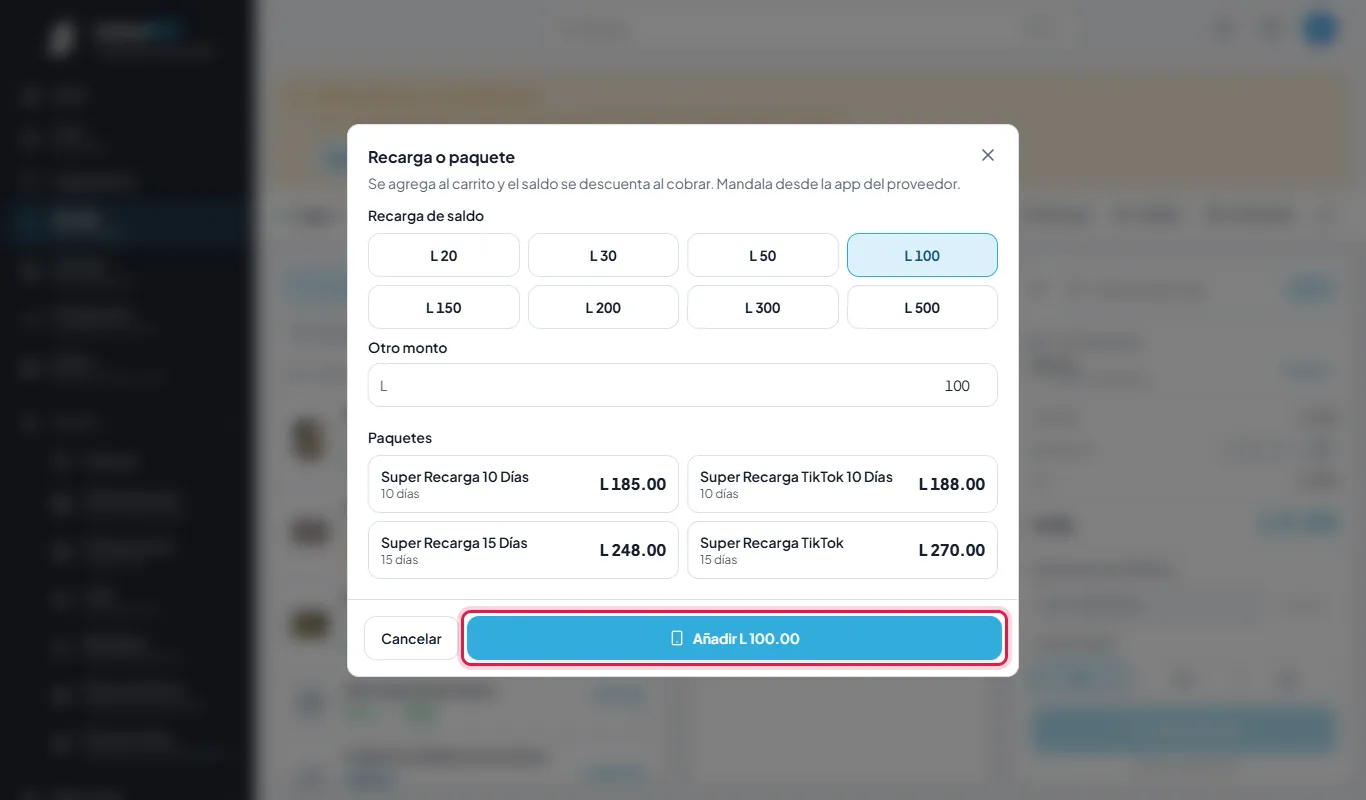This screenshot has width=1366, height=800.
Task: Click the L 185.00 package price
Action: [x=633, y=484]
